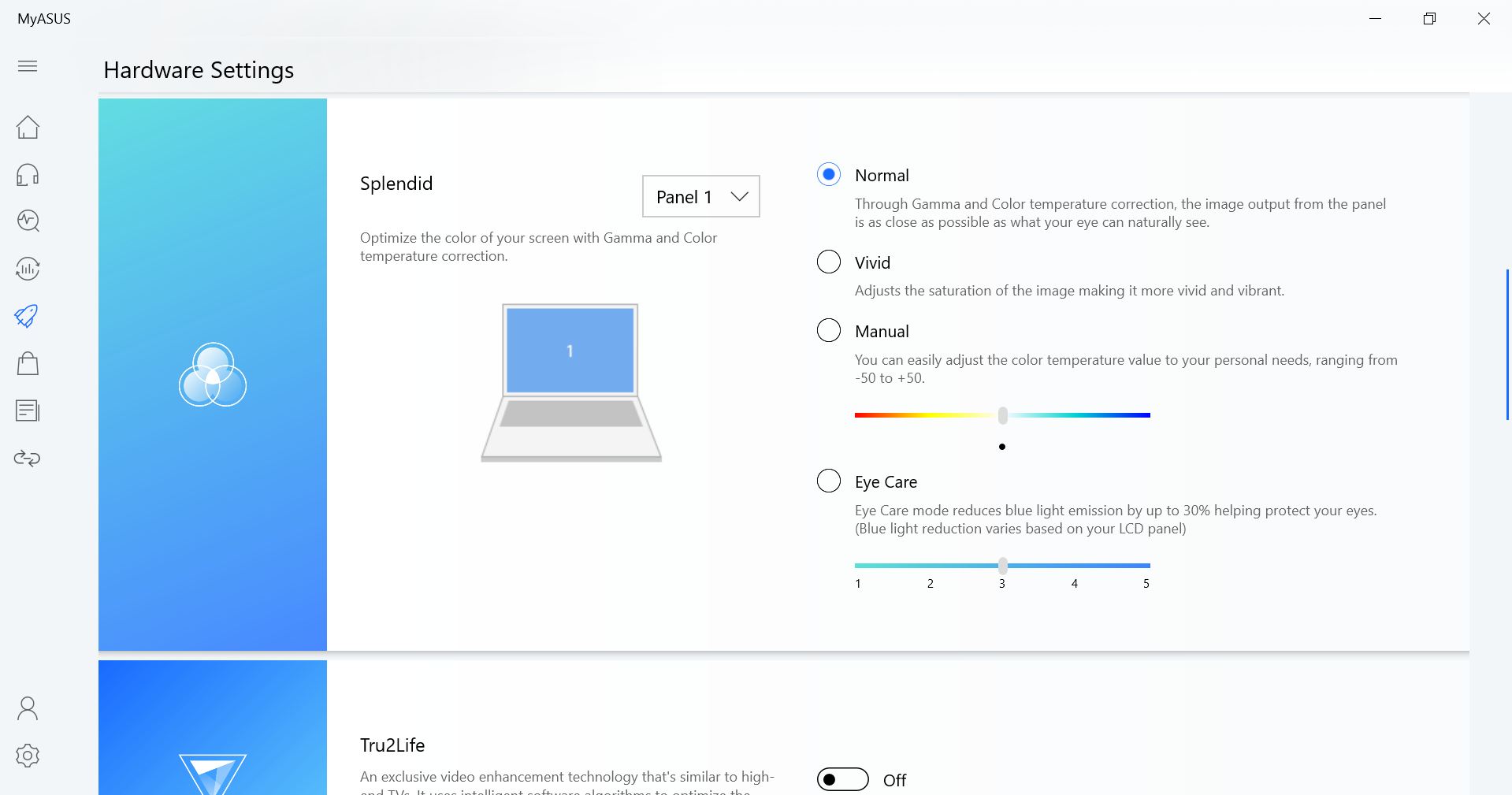Select the Manual color temperature mode
The height and width of the screenshot is (795, 1512).
829,330
